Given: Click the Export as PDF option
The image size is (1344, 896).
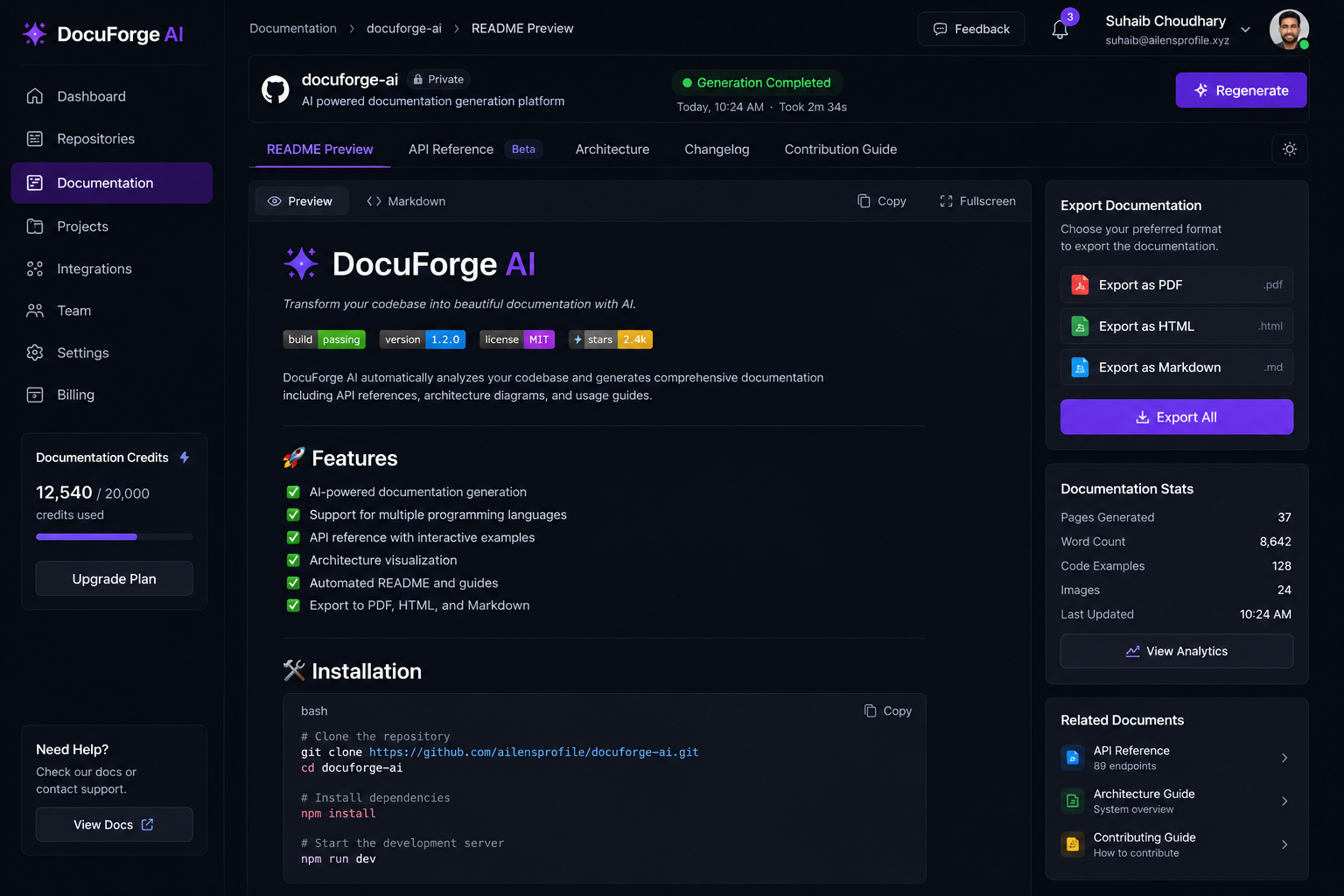Looking at the screenshot, I should tap(1177, 285).
